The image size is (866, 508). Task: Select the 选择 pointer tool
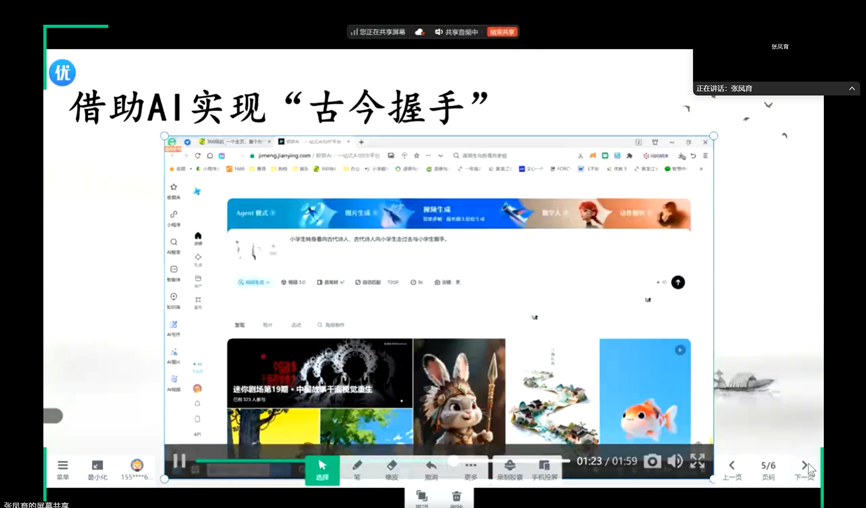(322, 468)
